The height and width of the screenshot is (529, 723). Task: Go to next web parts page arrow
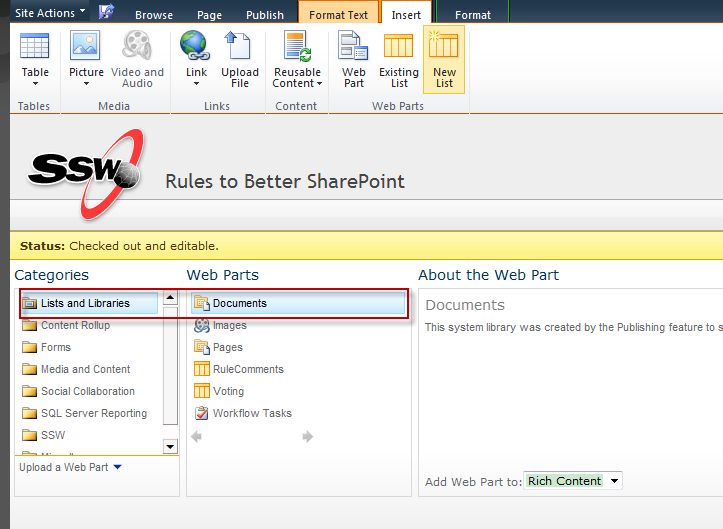click(308, 437)
